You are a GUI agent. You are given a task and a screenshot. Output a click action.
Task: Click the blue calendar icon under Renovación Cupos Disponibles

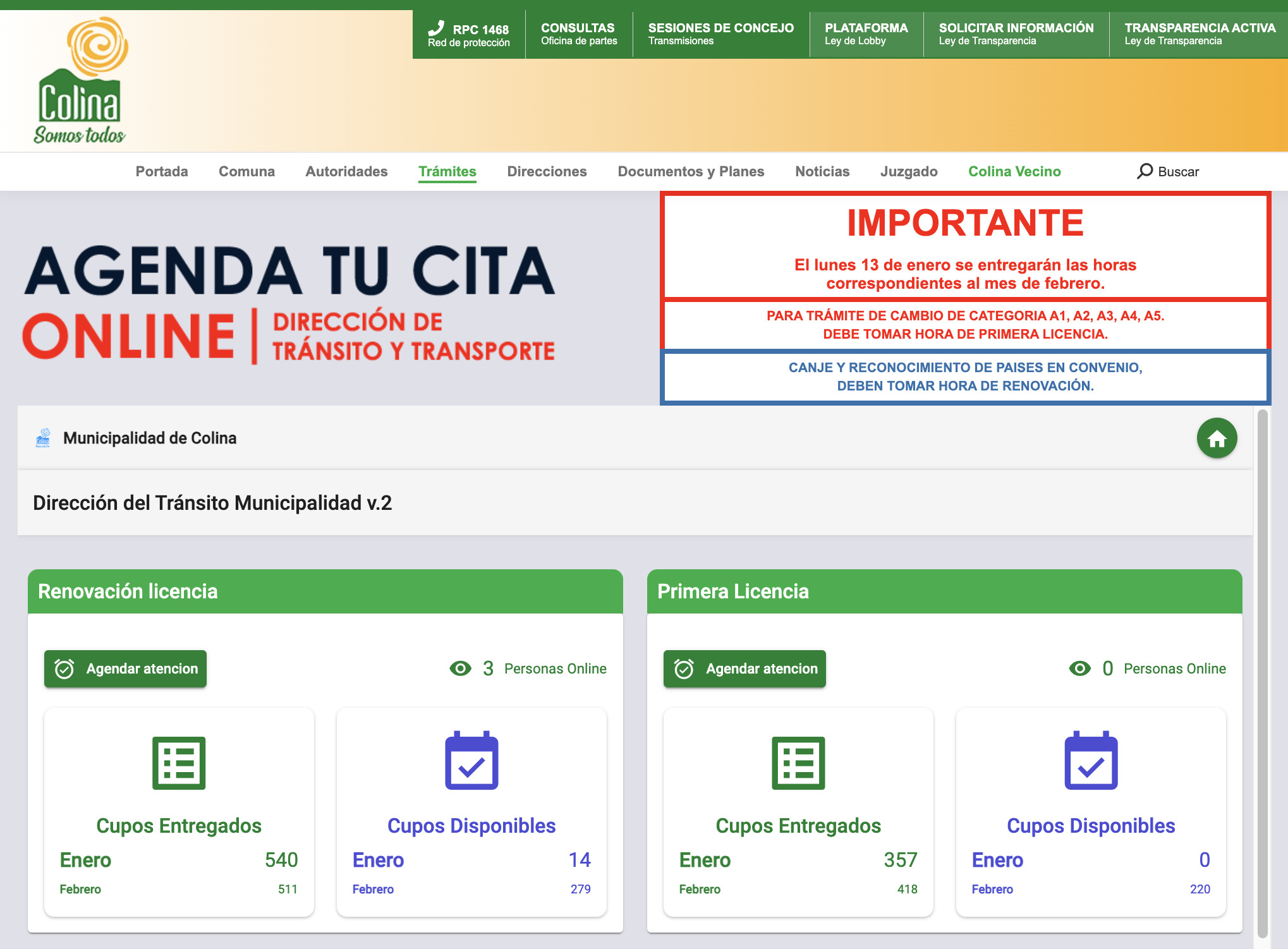pyautogui.click(x=471, y=761)
